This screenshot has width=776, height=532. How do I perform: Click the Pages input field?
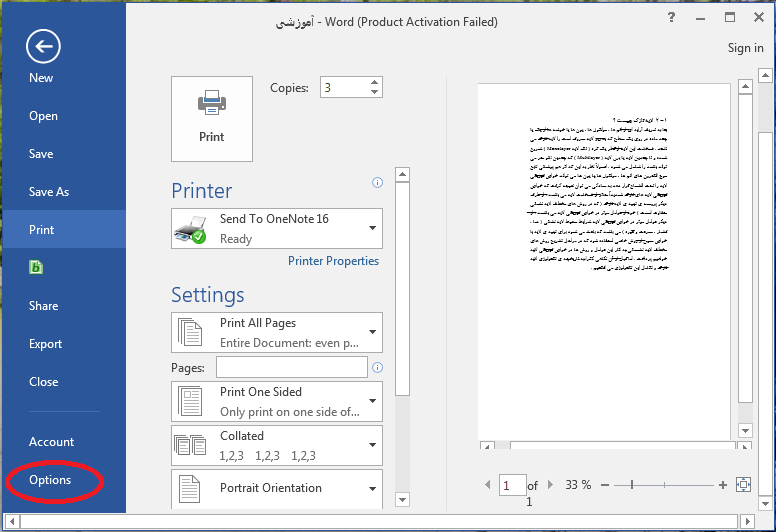tap(292, 367)
